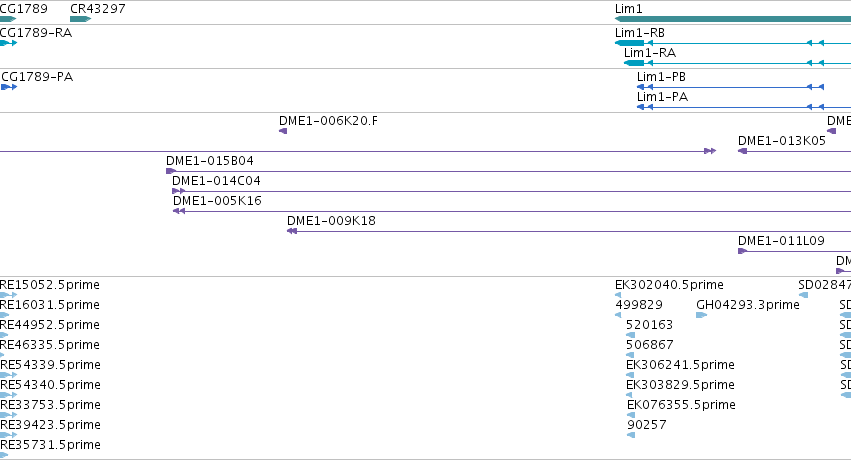Screen dimensions: 851x460
Task: Click the CG1789 gene label
Action: coord(24,9)
